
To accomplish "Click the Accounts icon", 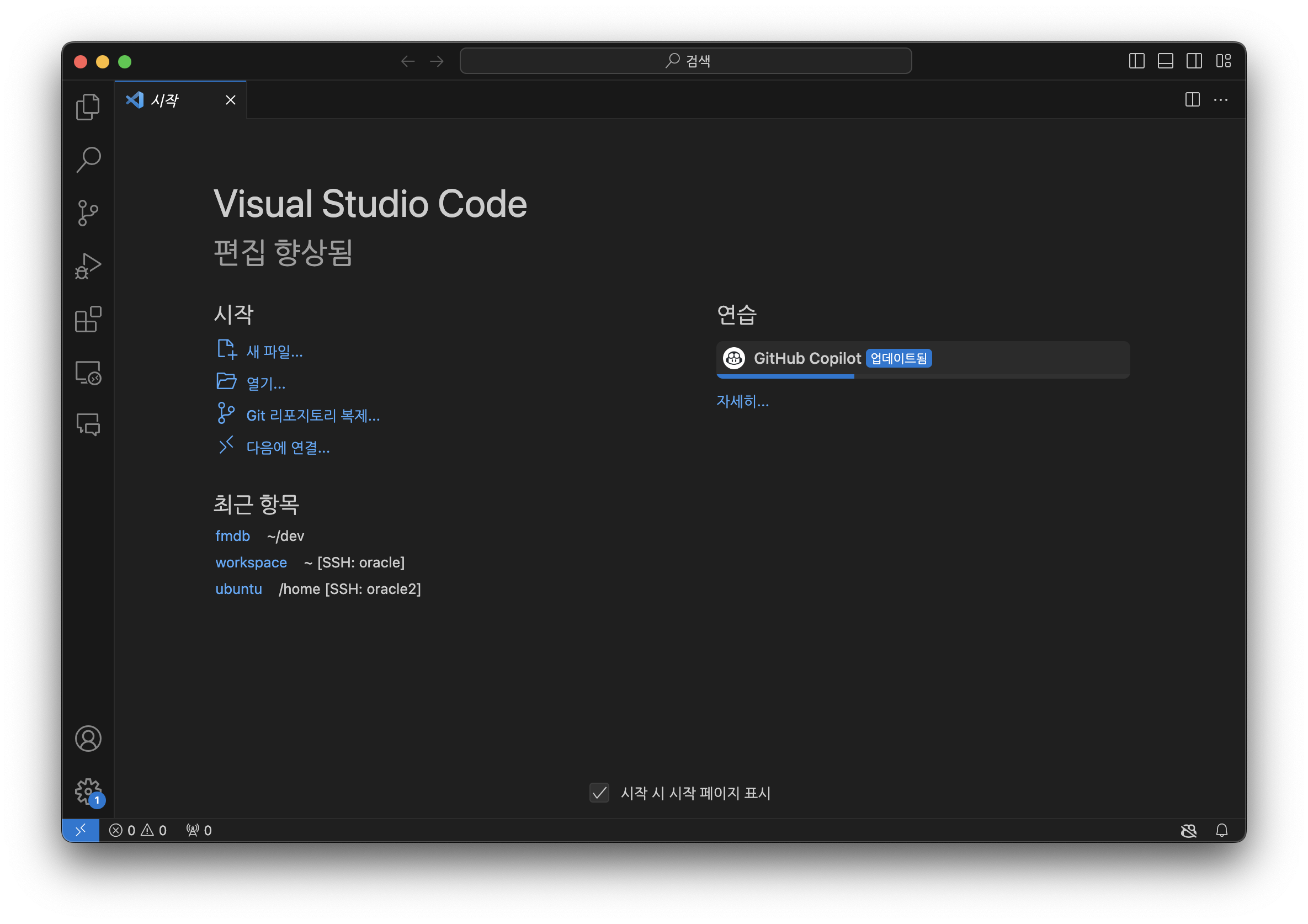I will 88,739.
